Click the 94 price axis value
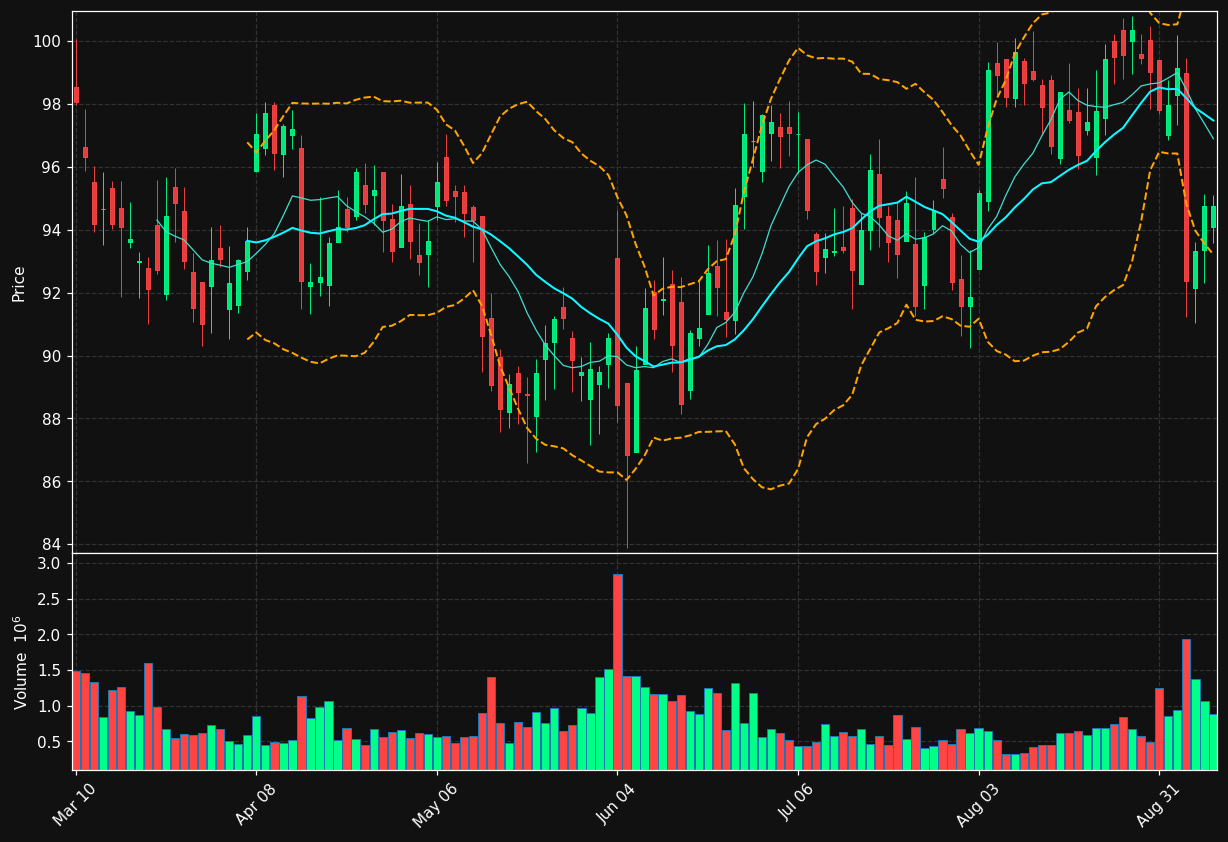The image size is (1228, 842). (x=53, y=231)
